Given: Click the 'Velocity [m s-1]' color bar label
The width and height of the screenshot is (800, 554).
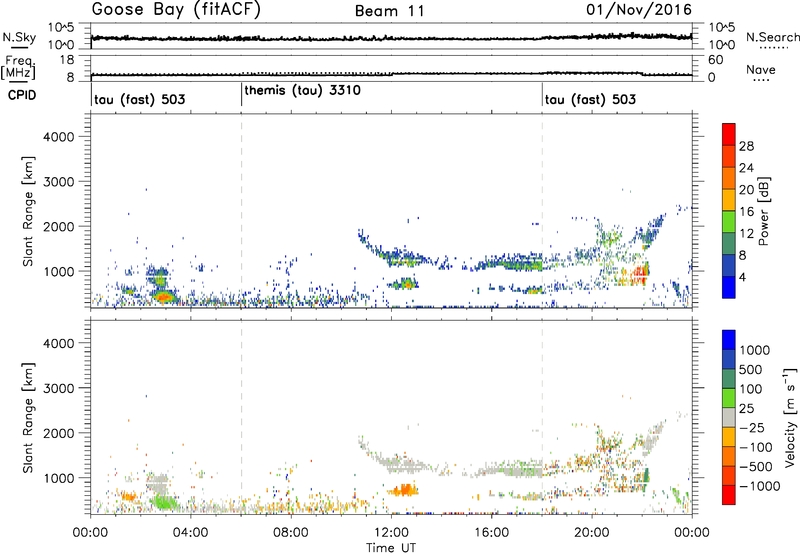Looking at the screenshot, I should click(790, 417).
